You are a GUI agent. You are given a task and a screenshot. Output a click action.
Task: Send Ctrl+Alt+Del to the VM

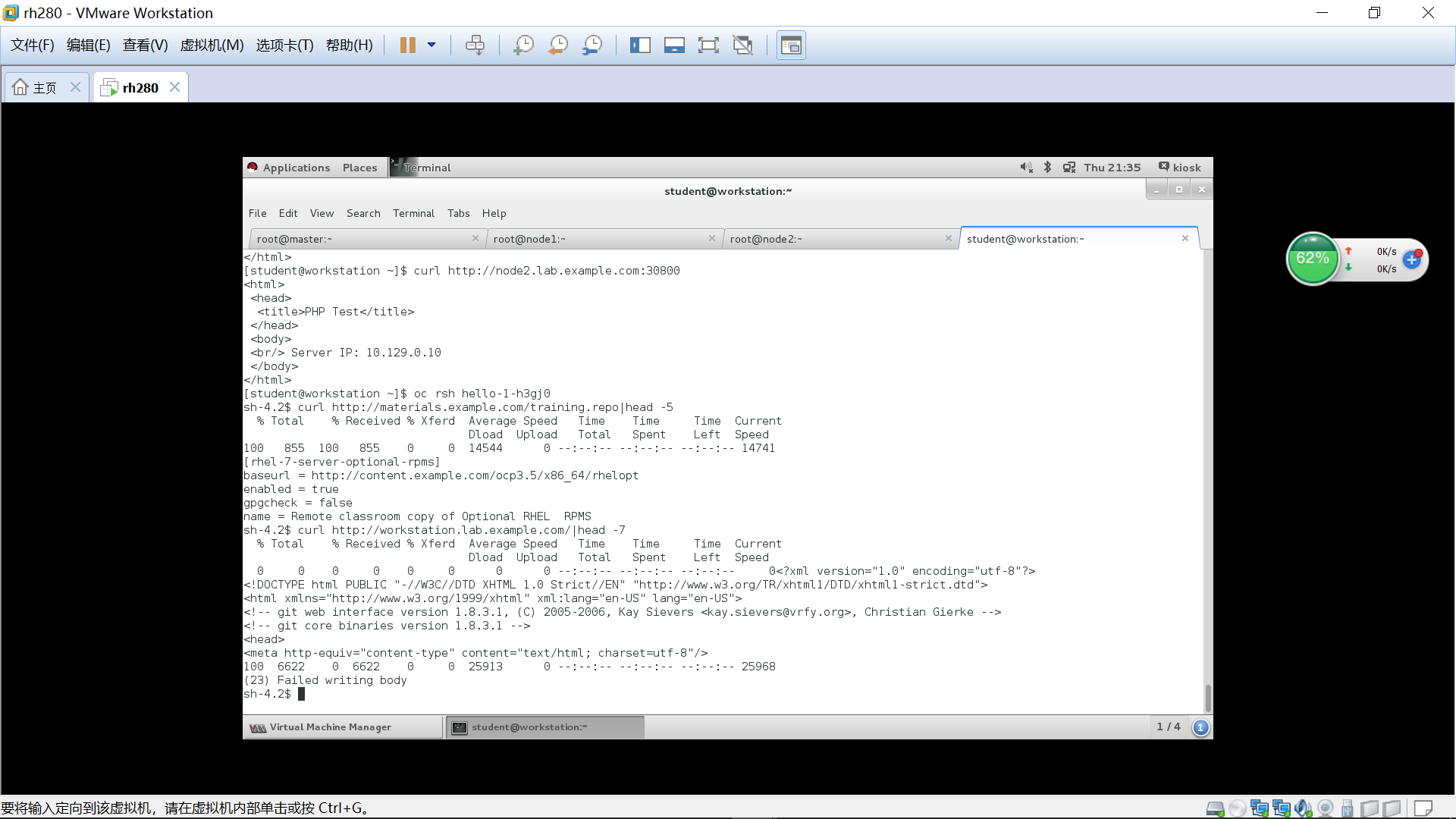(475, 45)
